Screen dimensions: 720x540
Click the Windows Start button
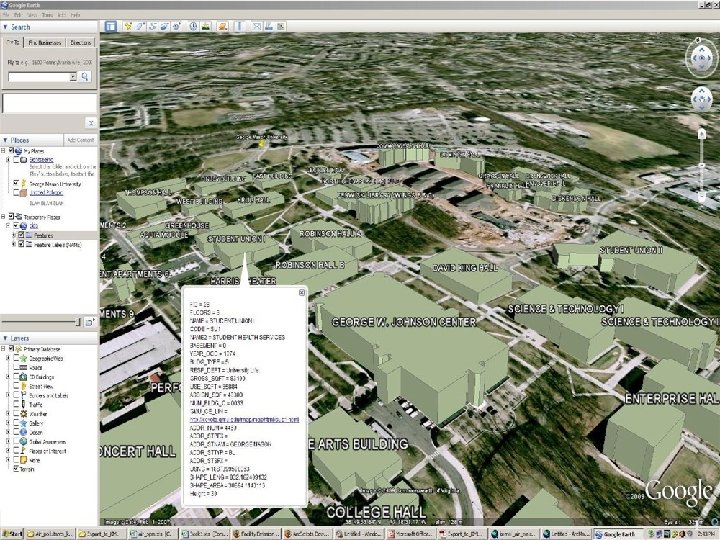click(11, 534)
